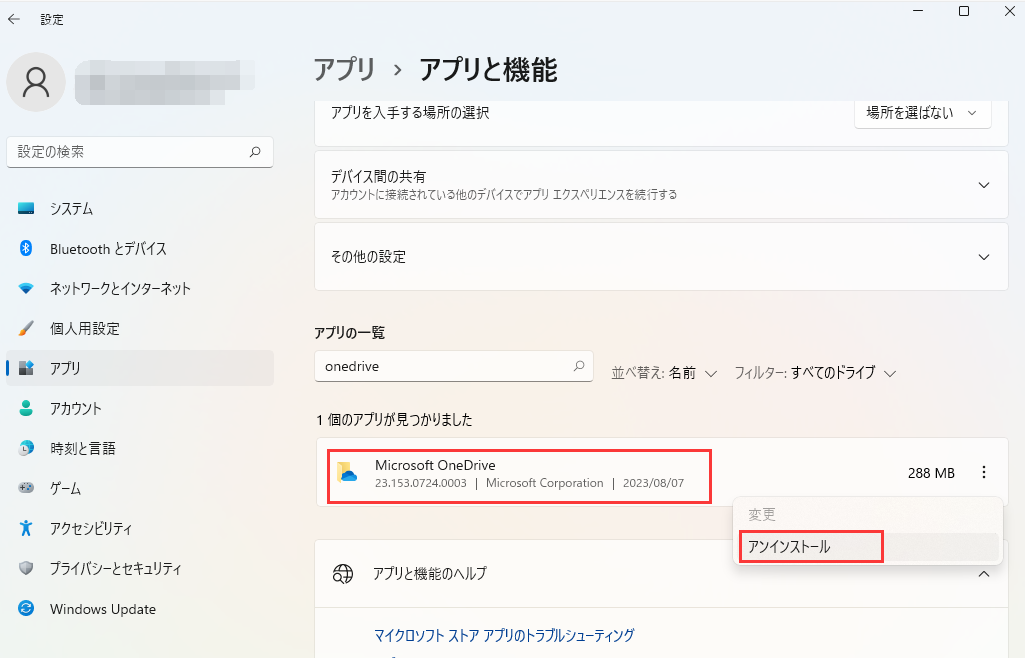Click アプリ in the breadcrumb navigation

[347, 70]
